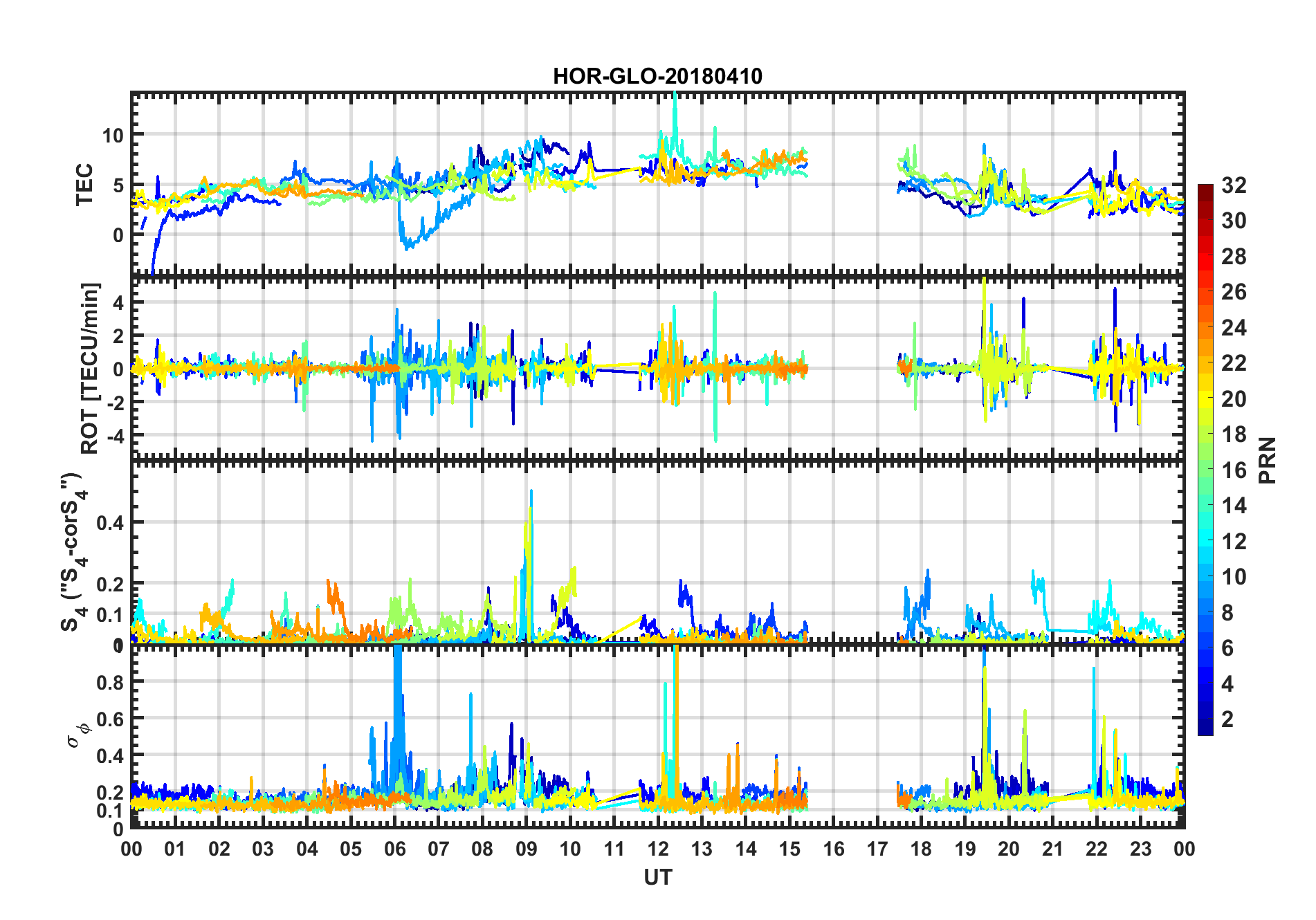Viewport: 1316px width, 920px height.
Task: Select the 19 hour tick on the UT axis
Action: coord(965,849)
